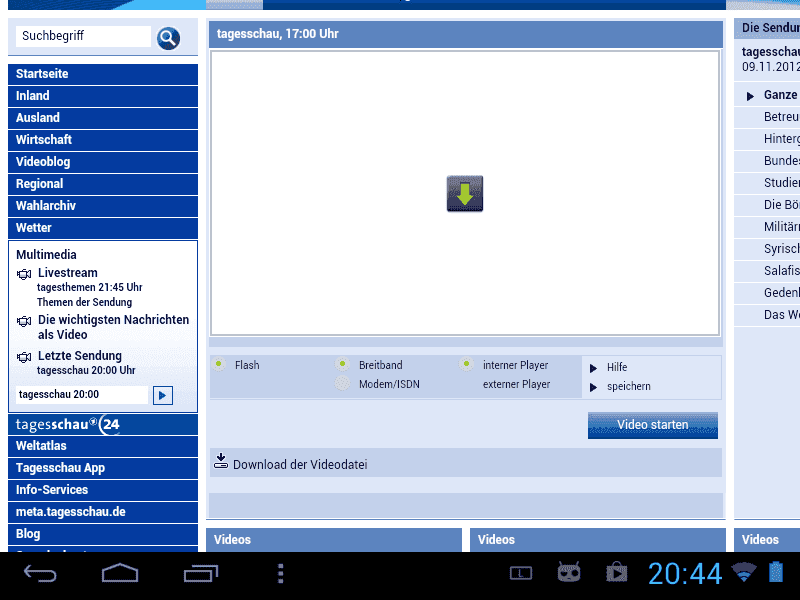This screenshot has width=800, height=600.
Task: Open recent apps in system bar
Action: [201, 573]
